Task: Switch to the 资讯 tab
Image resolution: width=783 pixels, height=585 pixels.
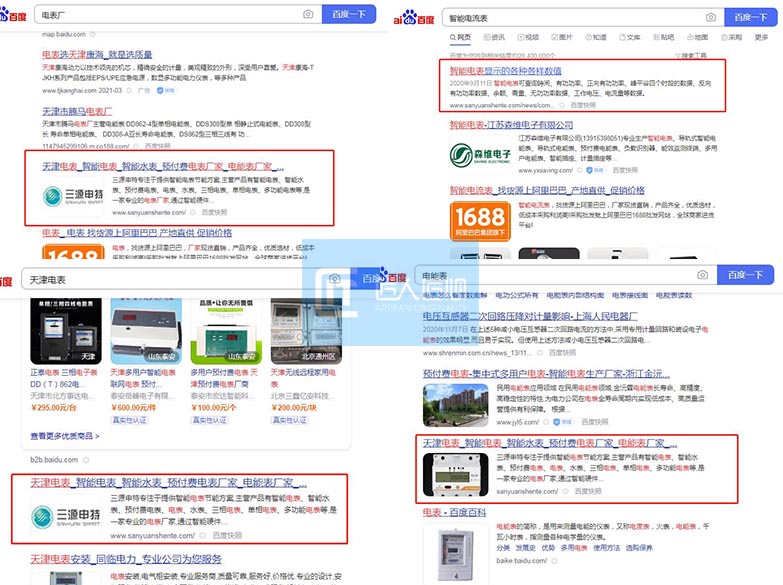Action: point(494,37)
